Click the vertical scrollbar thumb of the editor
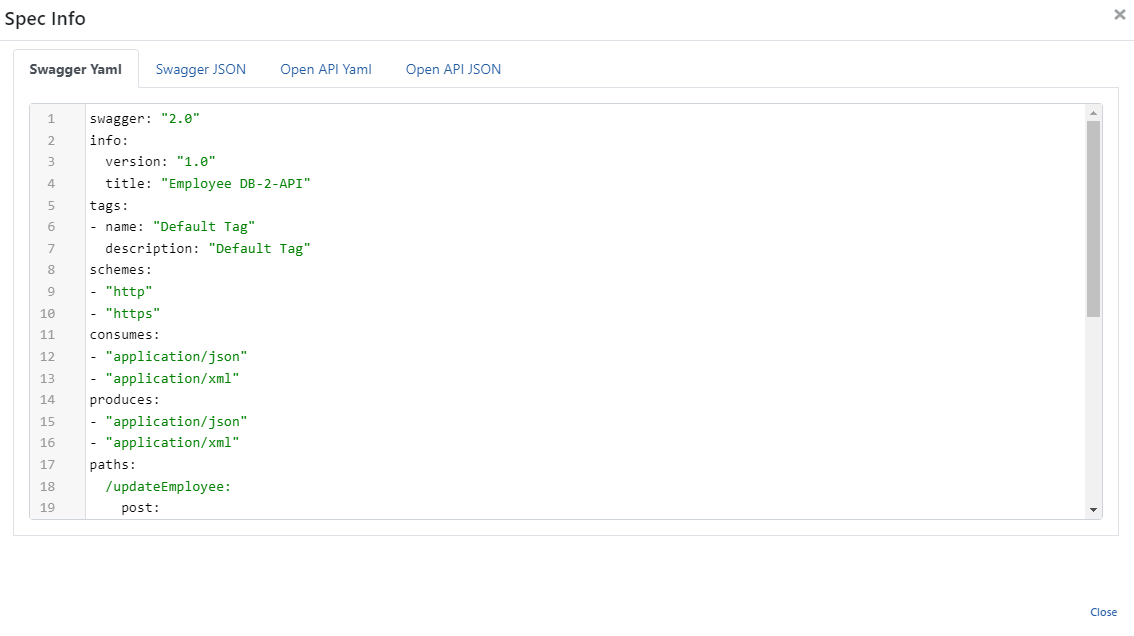The height and width of the screenshot is (636, 1134). pos(1094,218)
